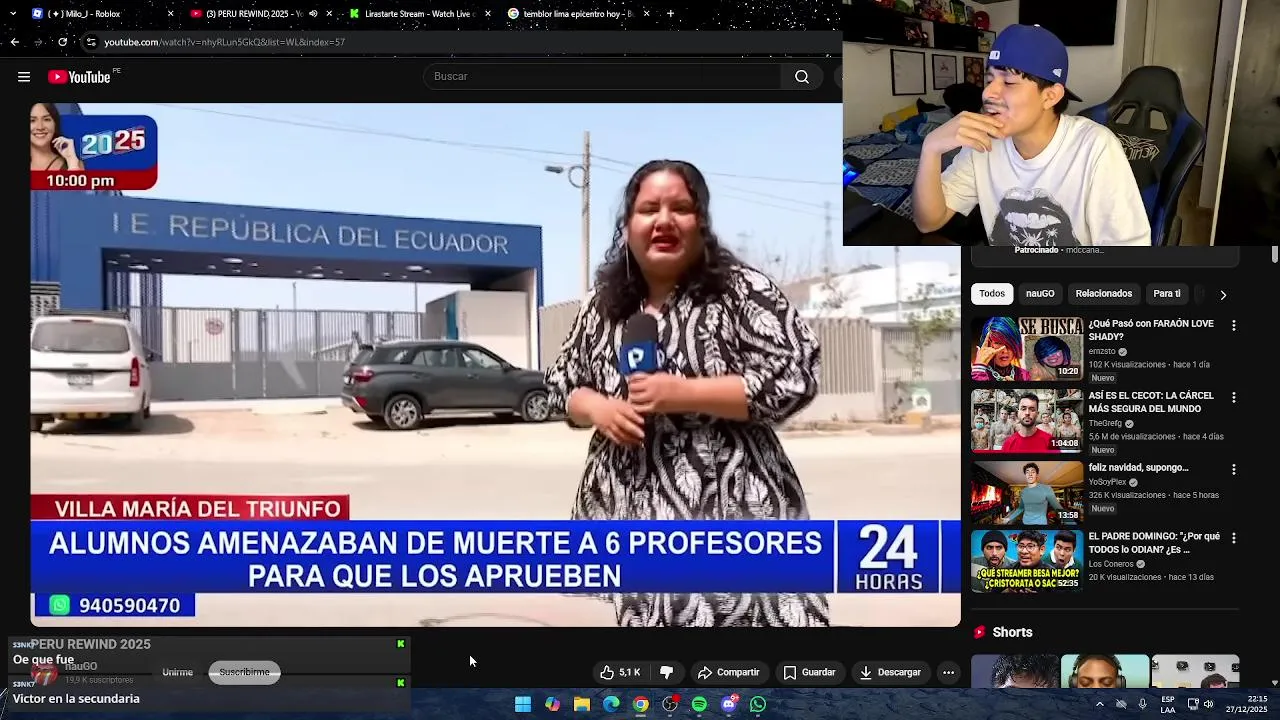Open options menu for CECOT cárcel video
The height and width of the screenshot is (720, 1280).
pyautogui.click(x=1233, y=398)
